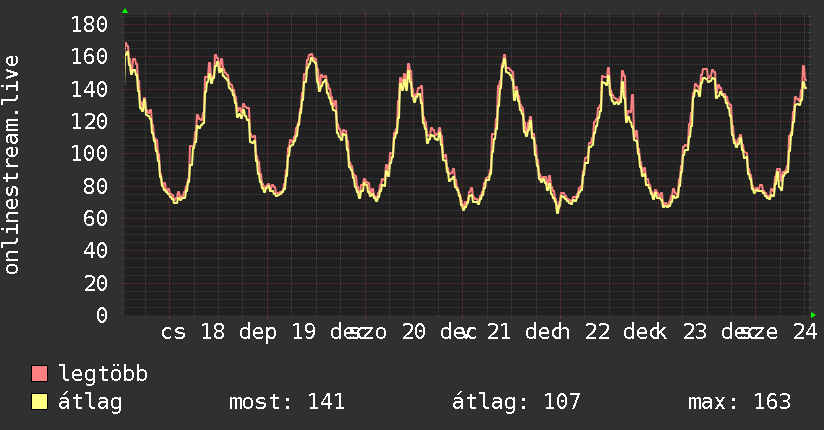The height and width of the screenshot is (430, 824).
Task: Click the 0 y-axis label
Action: point(102,315)
